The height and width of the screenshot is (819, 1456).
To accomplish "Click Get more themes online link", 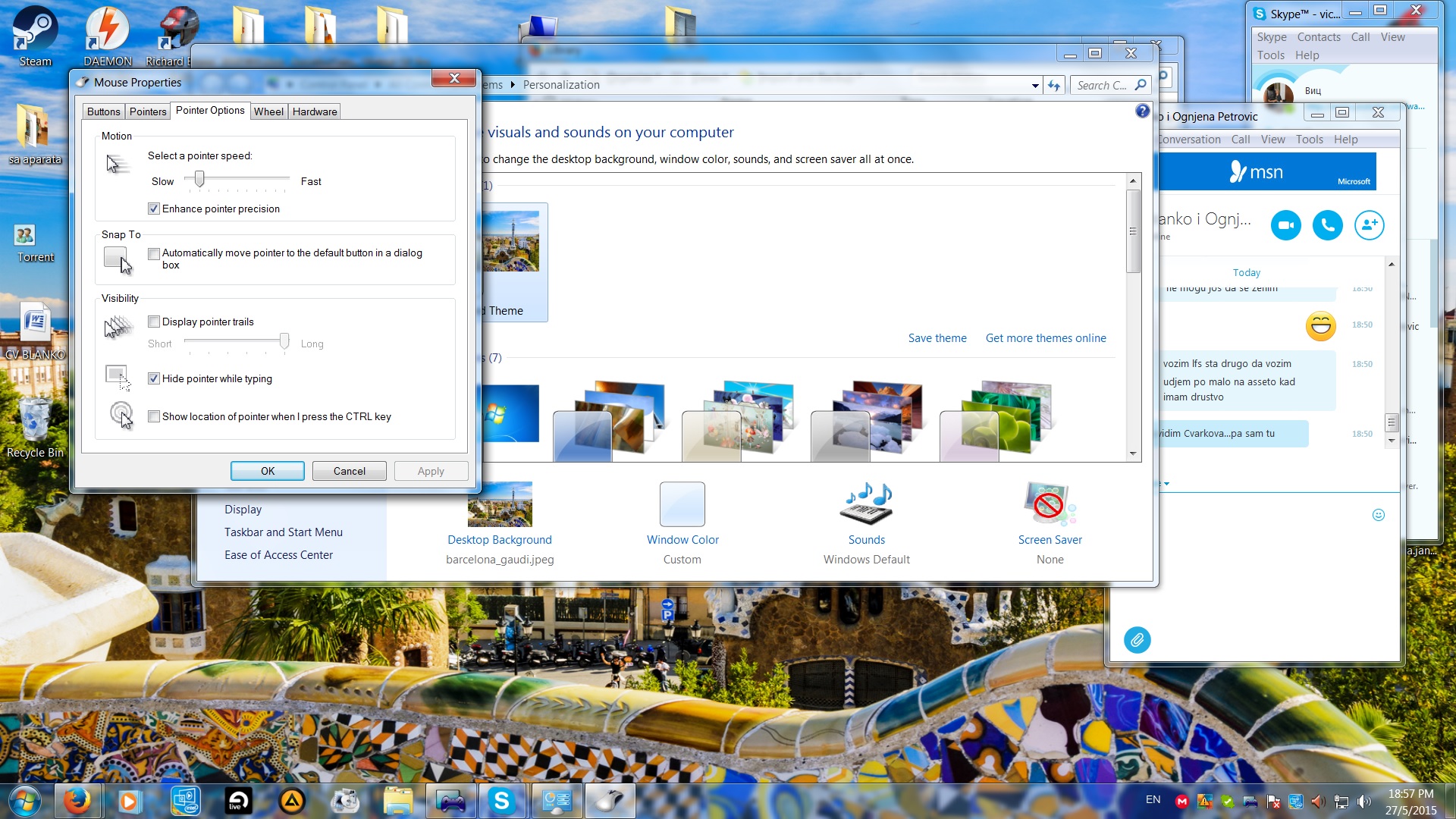I will tap(1046, 338).
